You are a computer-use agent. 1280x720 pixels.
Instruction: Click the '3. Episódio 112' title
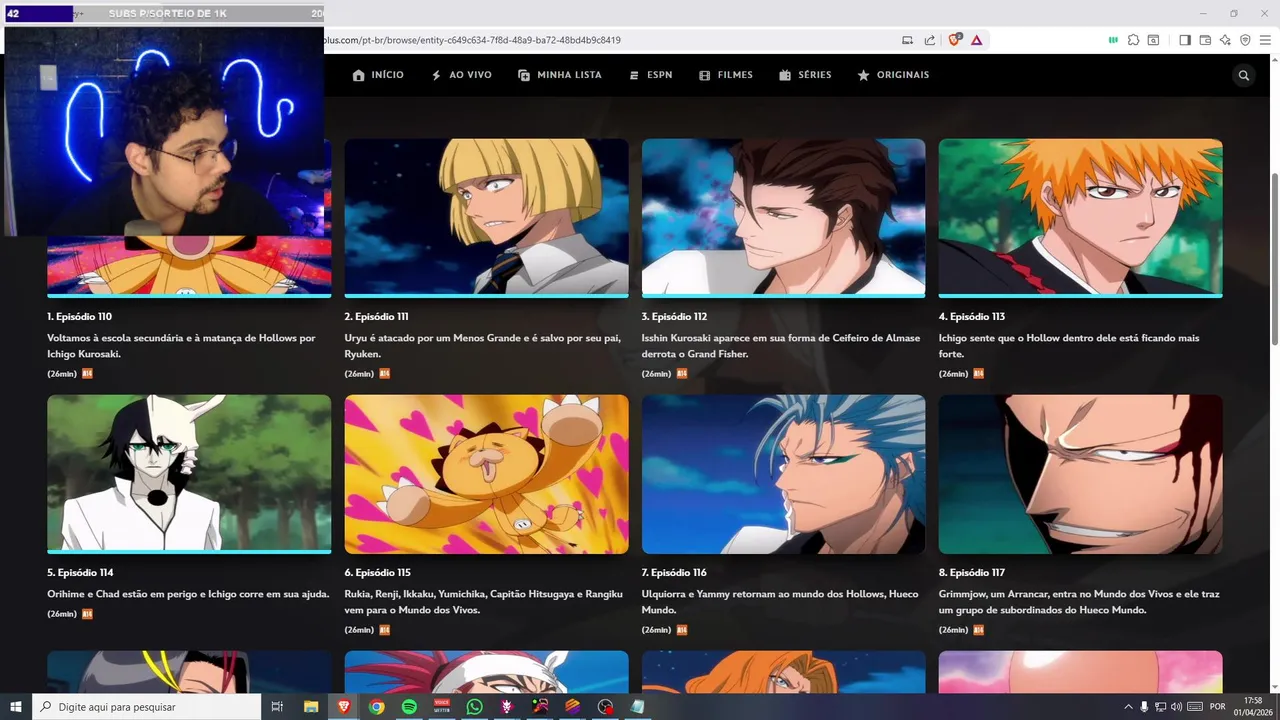(674, 317)
